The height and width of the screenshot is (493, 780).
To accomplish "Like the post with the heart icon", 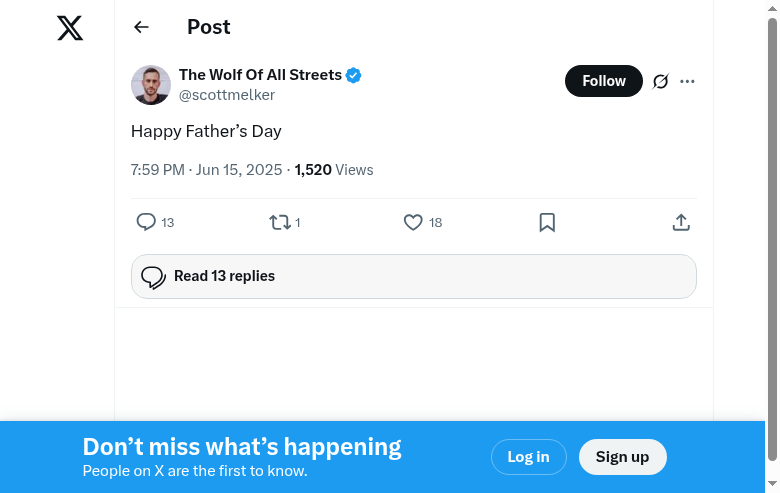I will pyautogui.click(x=413, y=222).
